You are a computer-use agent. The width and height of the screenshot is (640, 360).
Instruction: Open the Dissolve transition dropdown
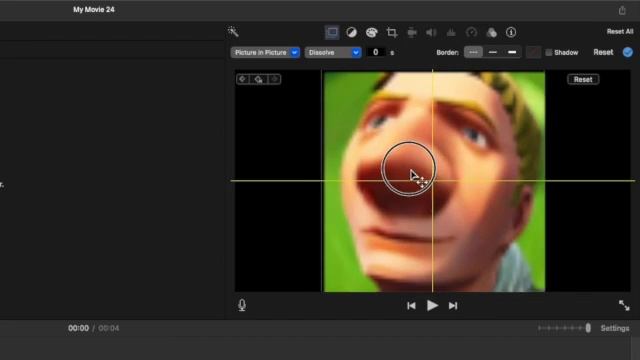(x=333, y=52)
